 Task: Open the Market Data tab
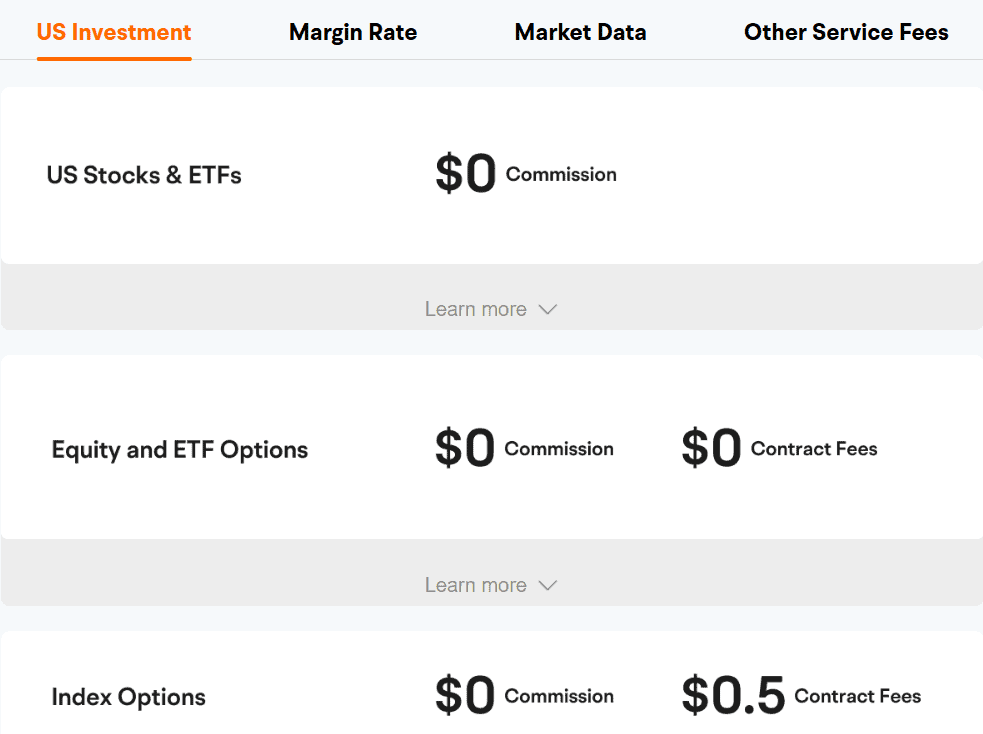(x=580, y=31)
